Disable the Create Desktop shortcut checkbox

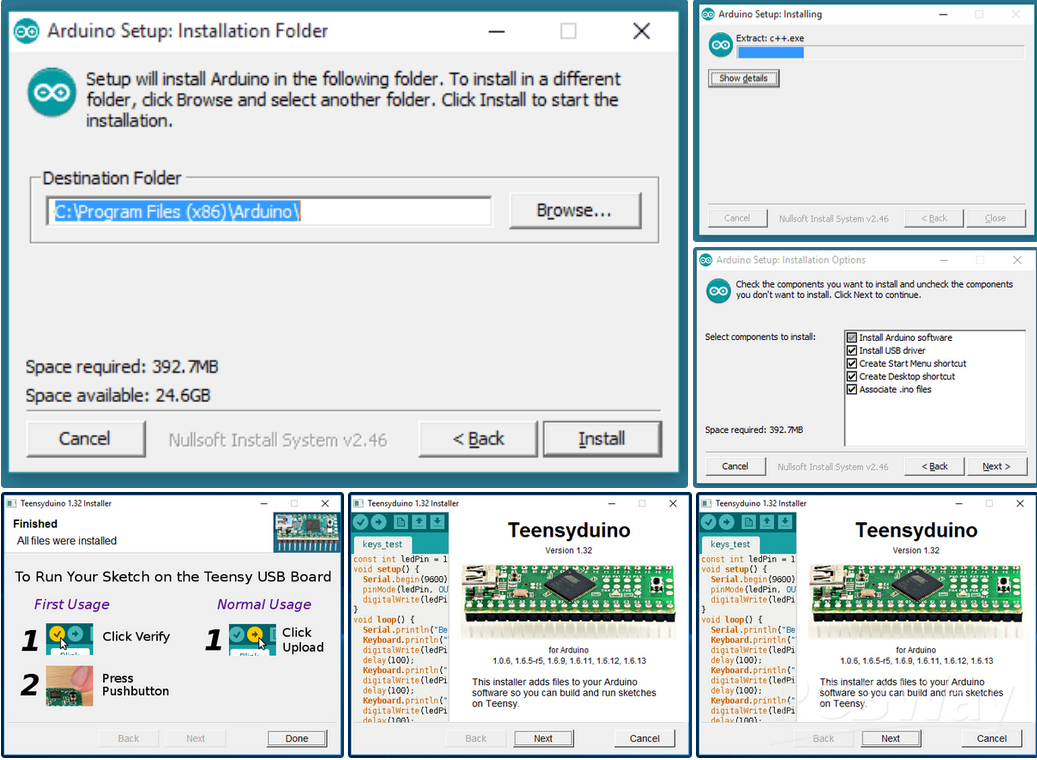[852, 377]
